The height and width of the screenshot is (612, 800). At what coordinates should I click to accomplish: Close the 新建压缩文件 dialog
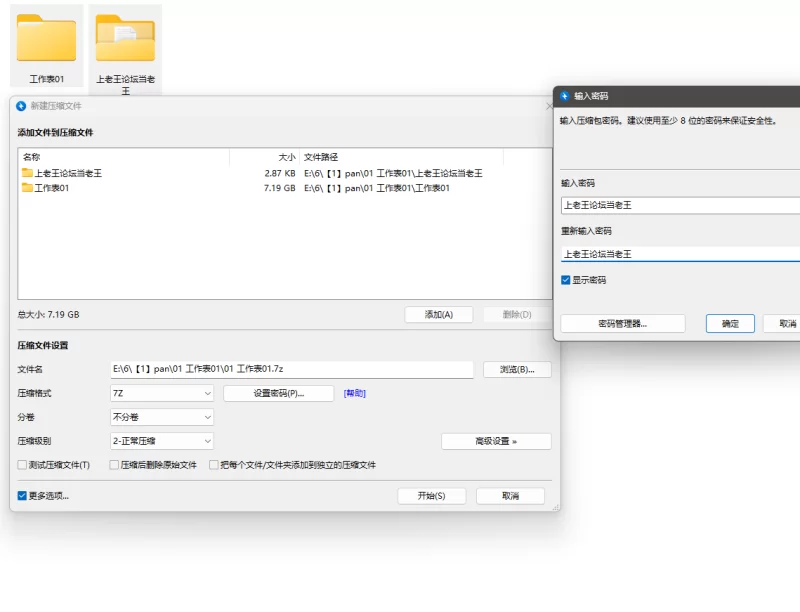coord(549,106)
